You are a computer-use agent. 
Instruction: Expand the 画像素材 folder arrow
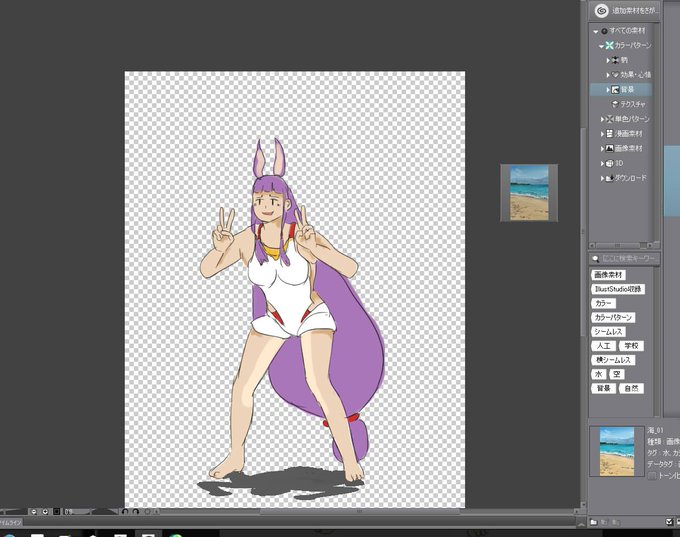(x=602, y=149)
